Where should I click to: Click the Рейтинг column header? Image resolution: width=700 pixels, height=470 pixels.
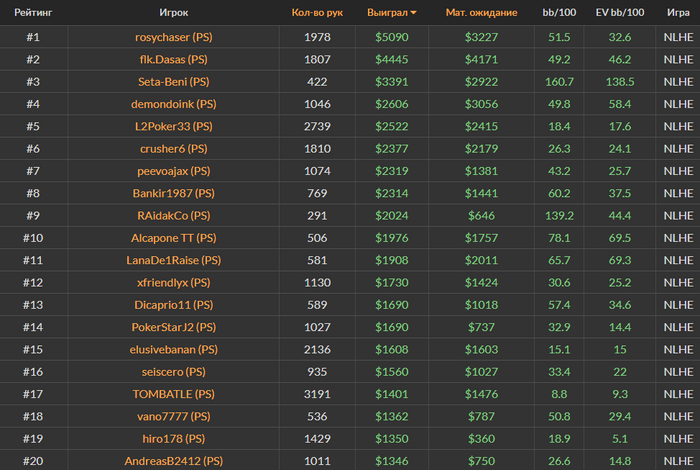point(32,13)
